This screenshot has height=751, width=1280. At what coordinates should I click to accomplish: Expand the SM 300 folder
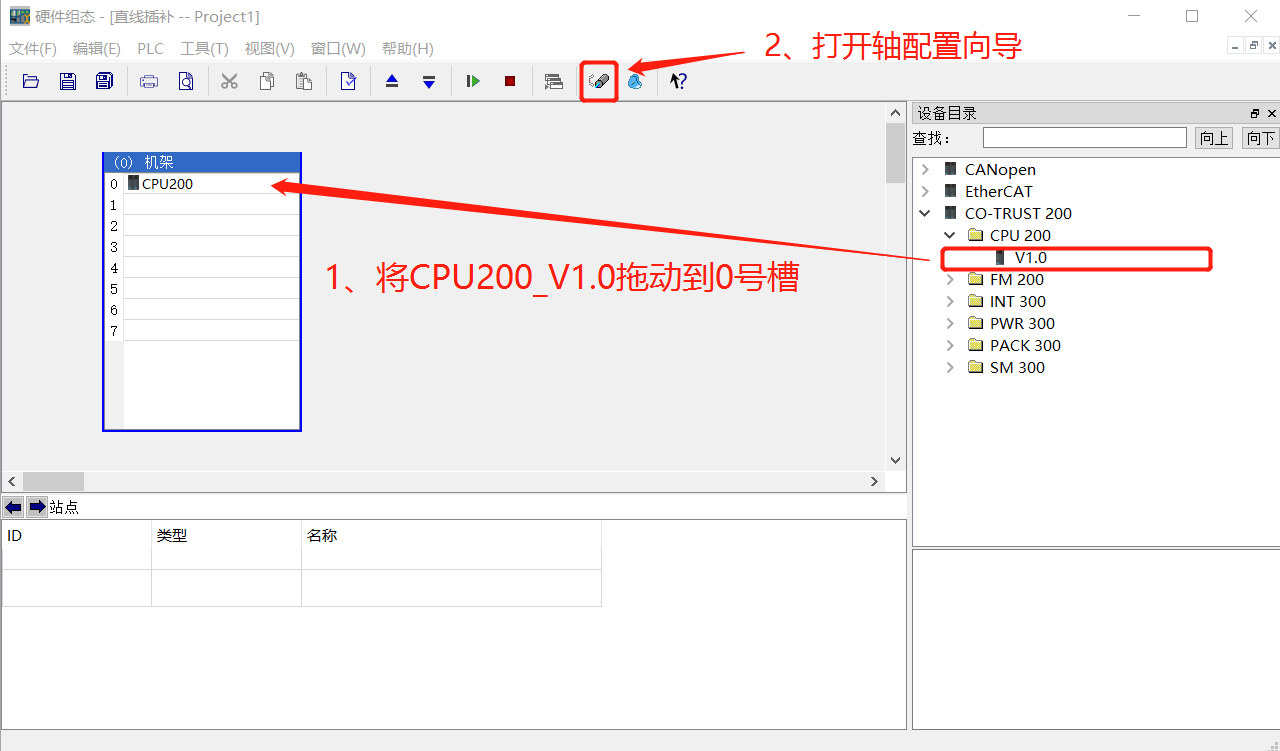(x=950, y=368)
